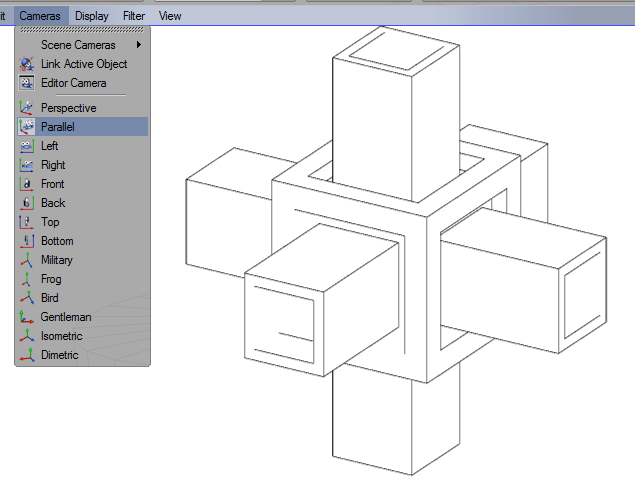Select Military projection label

pyautogui.click(x=57, y=260)
